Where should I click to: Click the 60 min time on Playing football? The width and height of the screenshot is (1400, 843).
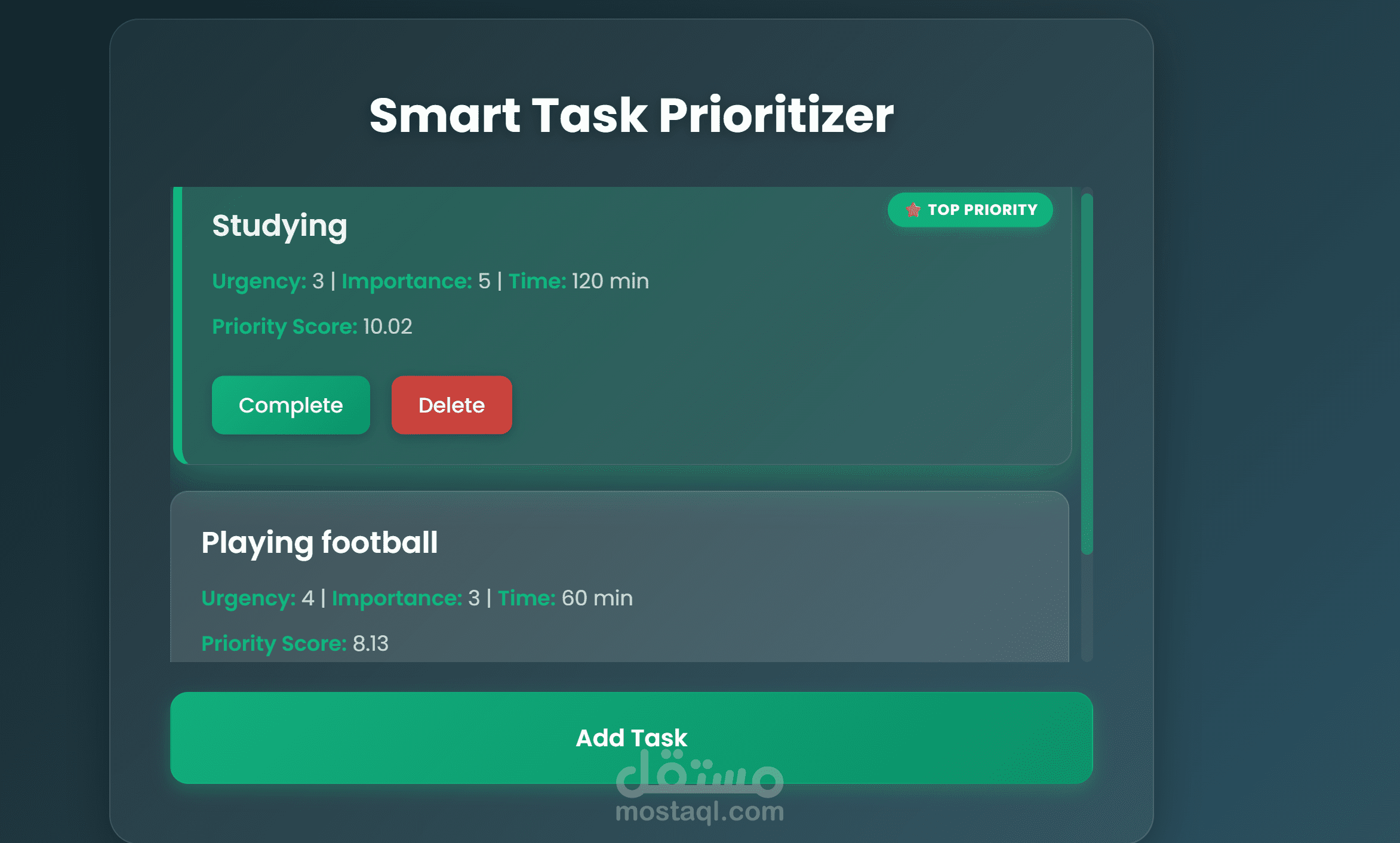coord(596,598)
